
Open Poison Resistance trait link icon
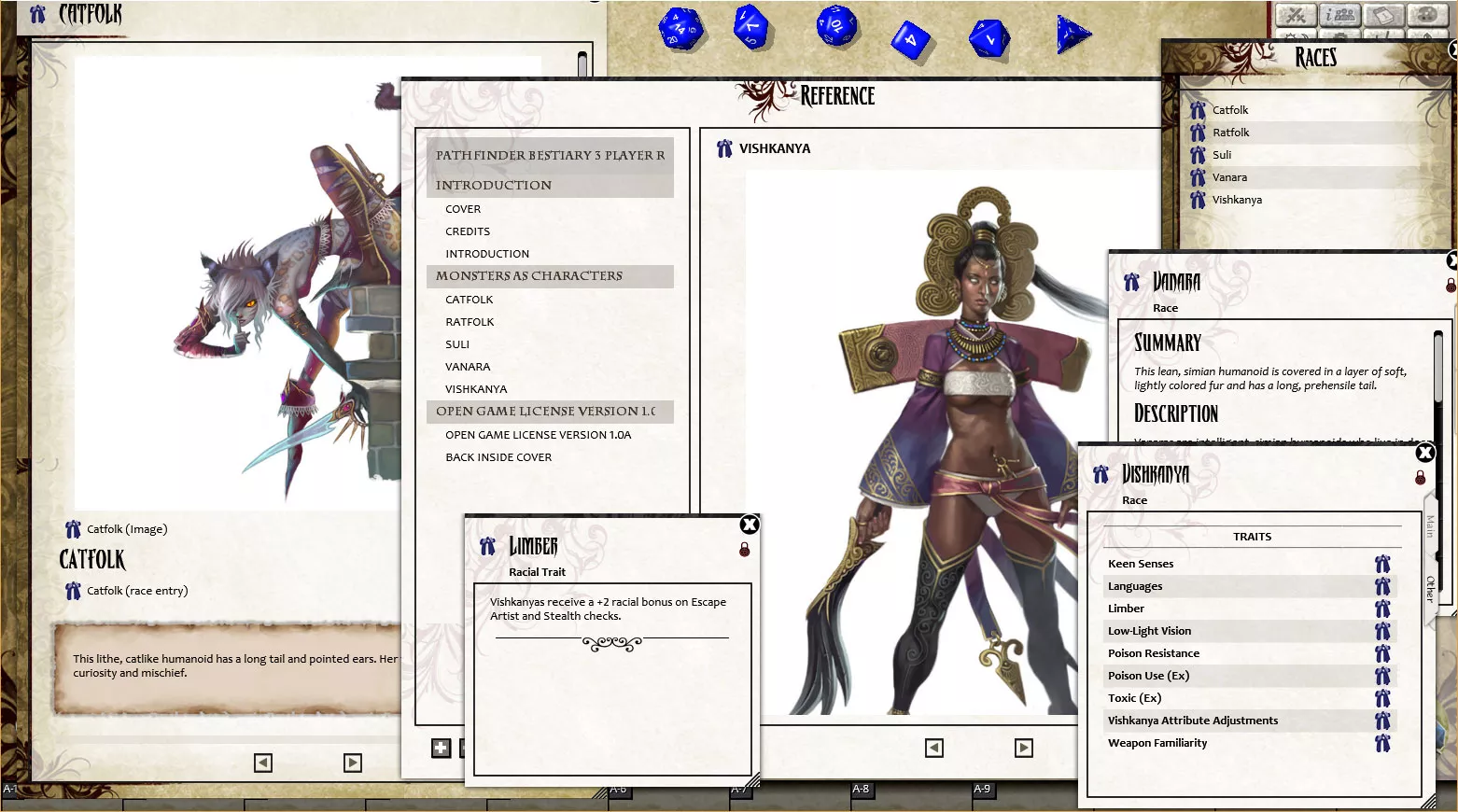pyautogui.click(x=1382, y=653)
